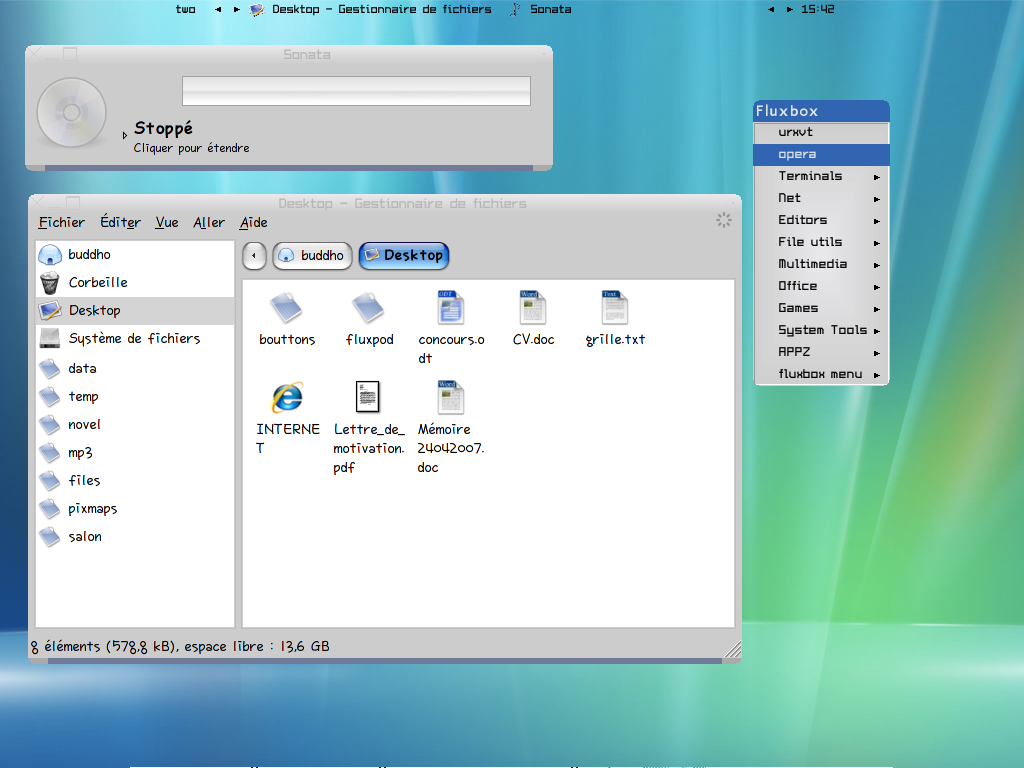This screenshot has height=768, width=1024.
Task: Expand the Editors submenu
Action: (x=877, y=221)
